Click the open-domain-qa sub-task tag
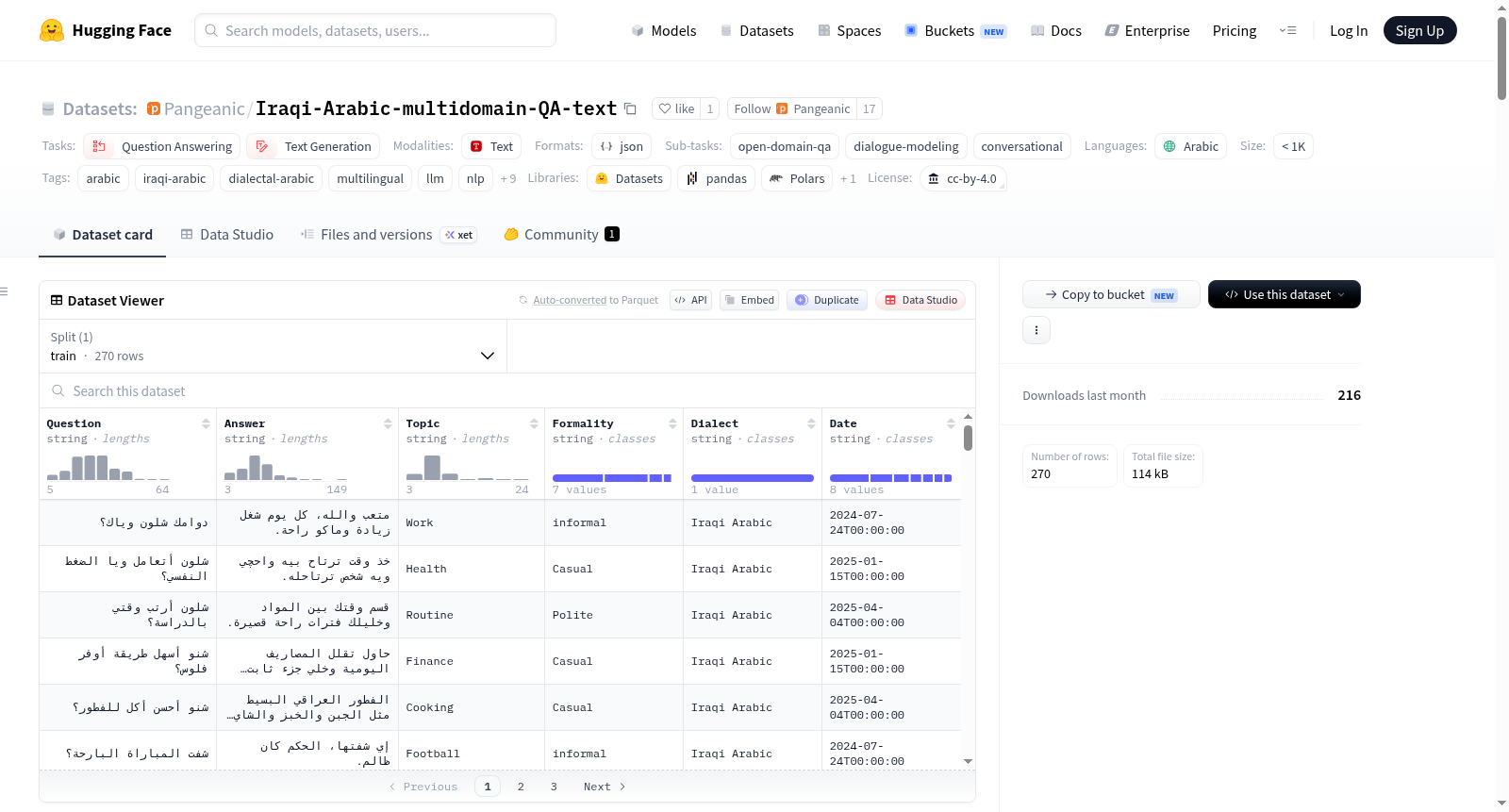The image size is (1509, 812). 785,146
